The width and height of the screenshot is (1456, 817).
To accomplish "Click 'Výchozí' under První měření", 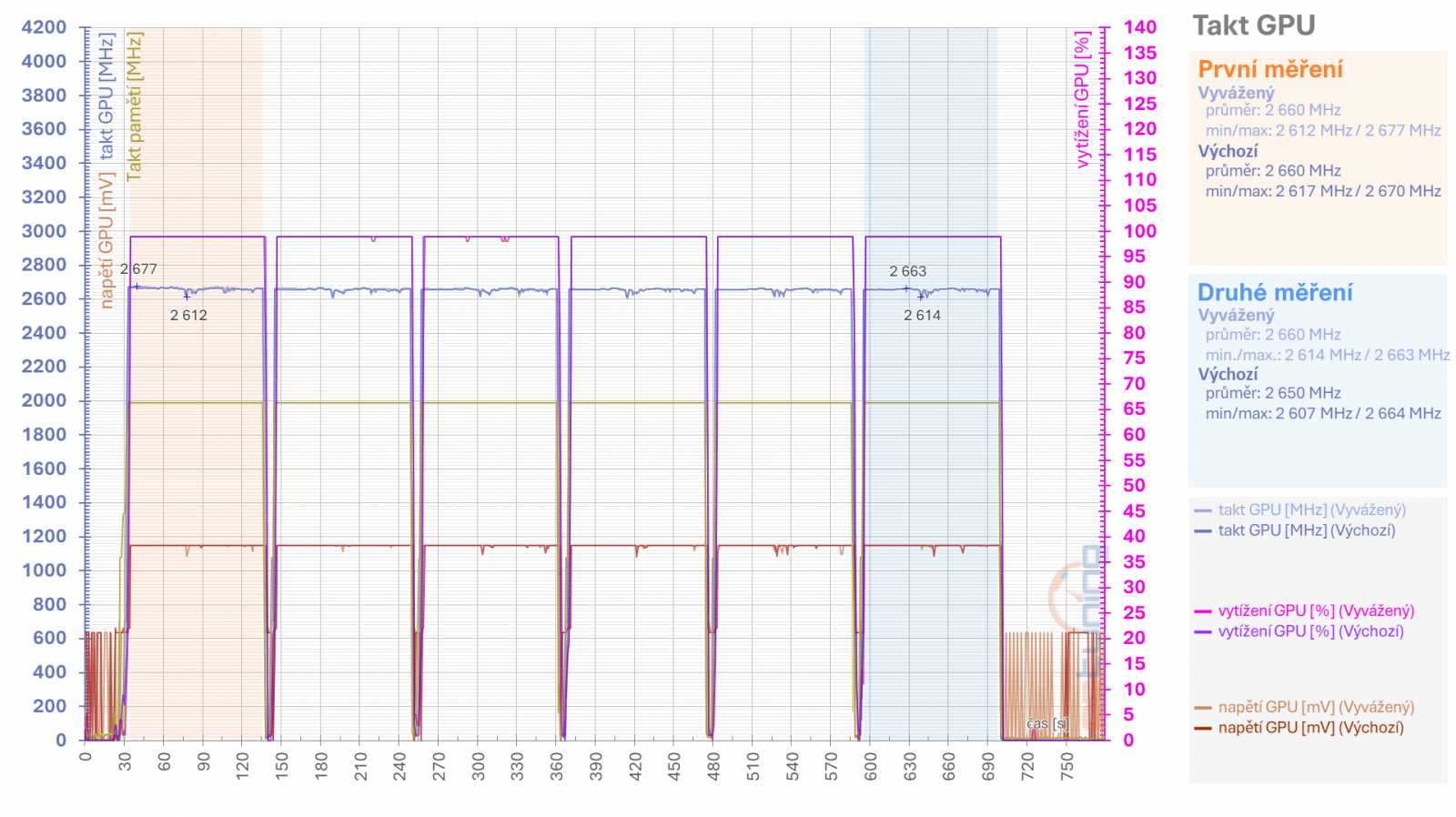I will 1228,151.
